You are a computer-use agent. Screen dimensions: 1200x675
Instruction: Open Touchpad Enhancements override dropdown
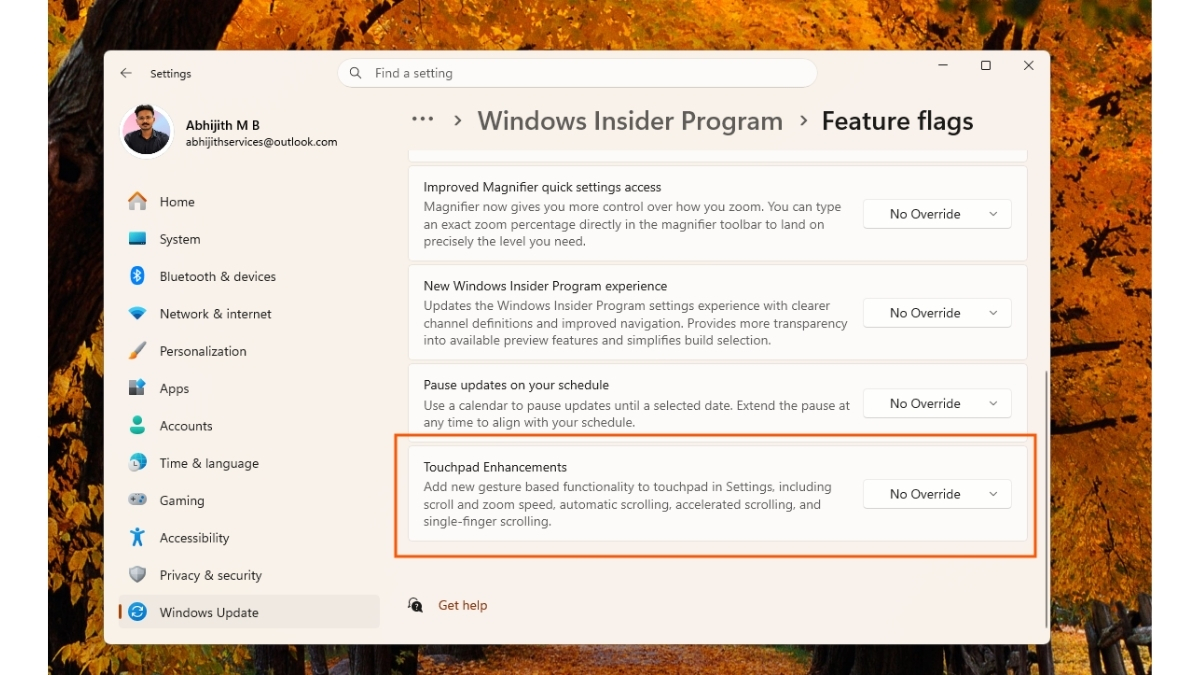click(x=937, y=494)
